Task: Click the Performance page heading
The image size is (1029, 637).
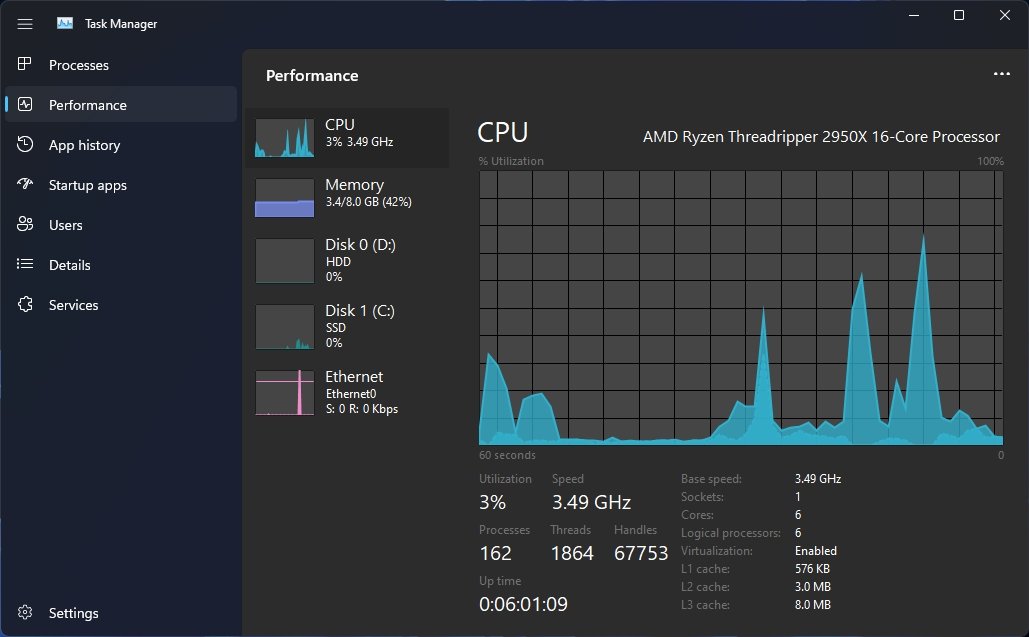Action: [312, 76]
